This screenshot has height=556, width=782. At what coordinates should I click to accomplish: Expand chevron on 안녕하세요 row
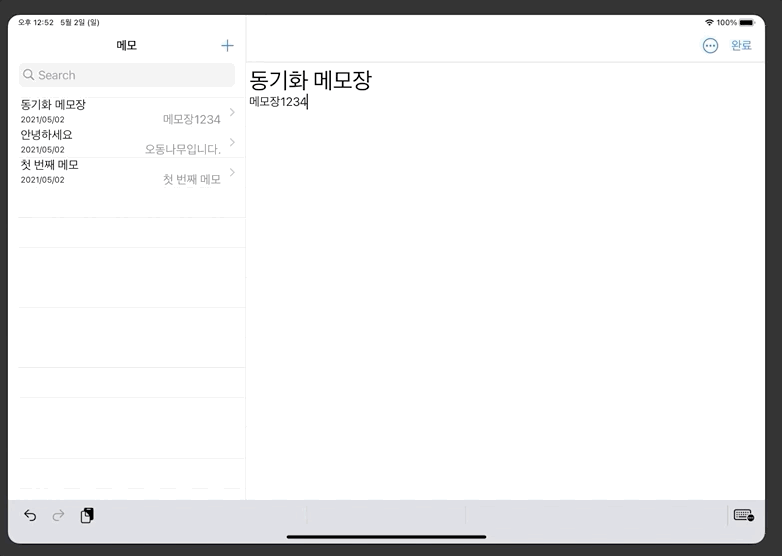[x=232, y=142]
